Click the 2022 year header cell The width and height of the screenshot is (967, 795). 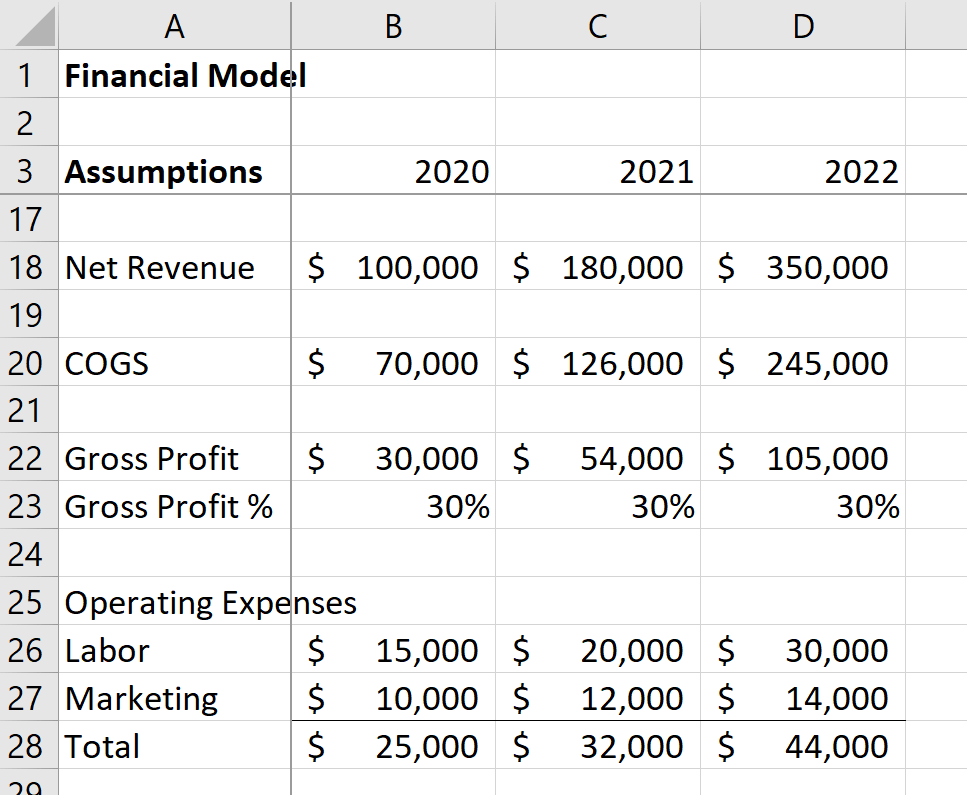[802, 171]
